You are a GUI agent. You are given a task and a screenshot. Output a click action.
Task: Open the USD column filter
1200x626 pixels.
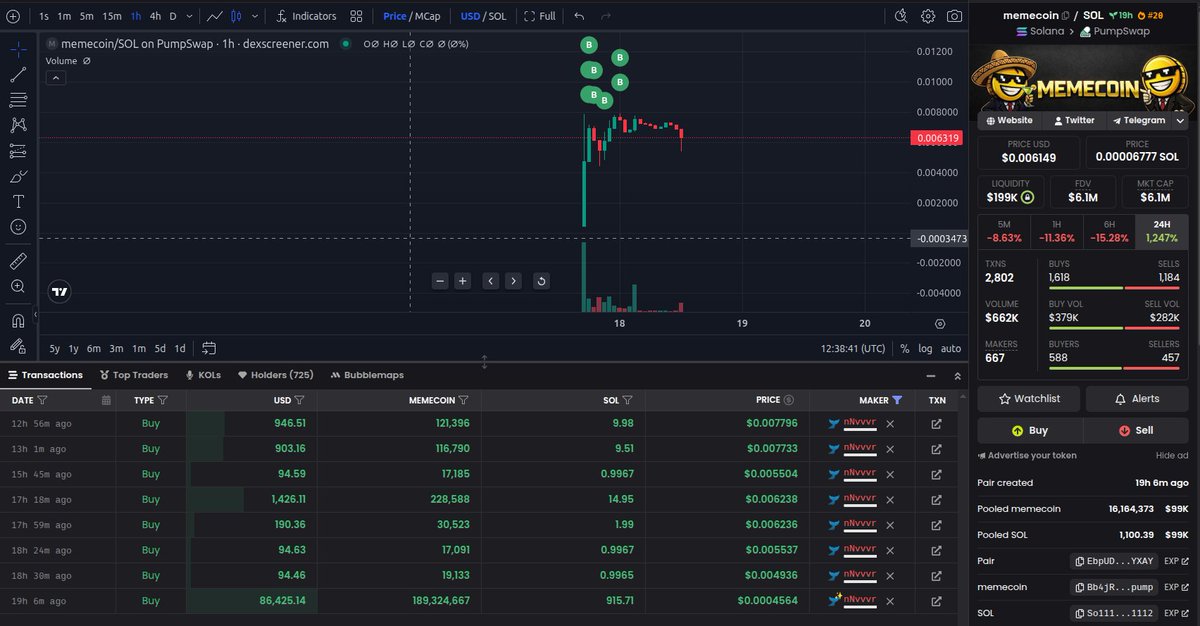[299, 400]
